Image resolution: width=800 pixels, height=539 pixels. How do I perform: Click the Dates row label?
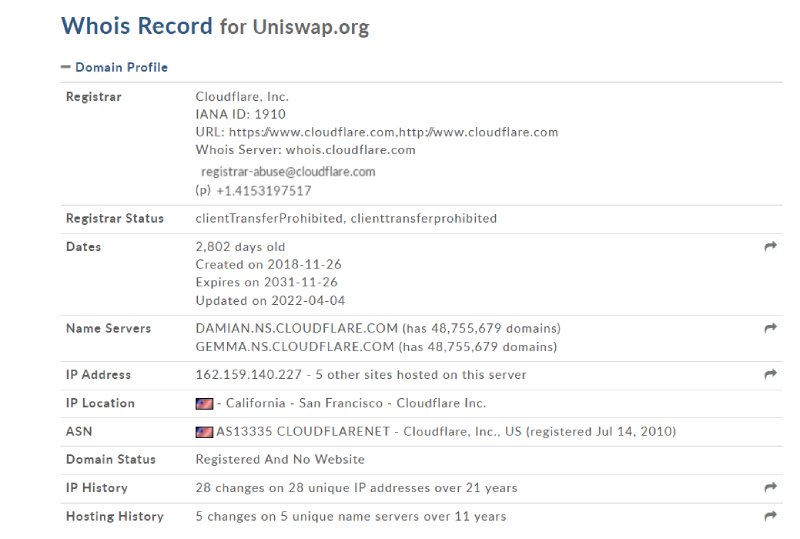(84, 247)
